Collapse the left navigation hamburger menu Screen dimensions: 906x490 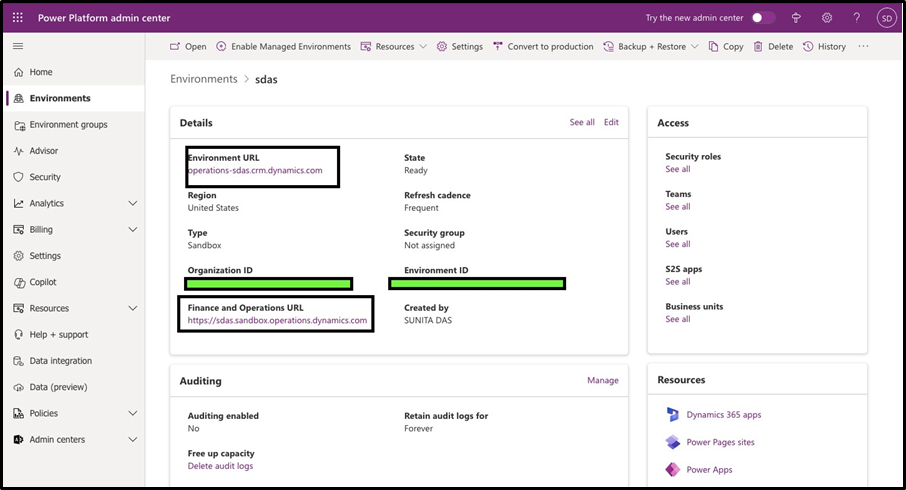18,46
